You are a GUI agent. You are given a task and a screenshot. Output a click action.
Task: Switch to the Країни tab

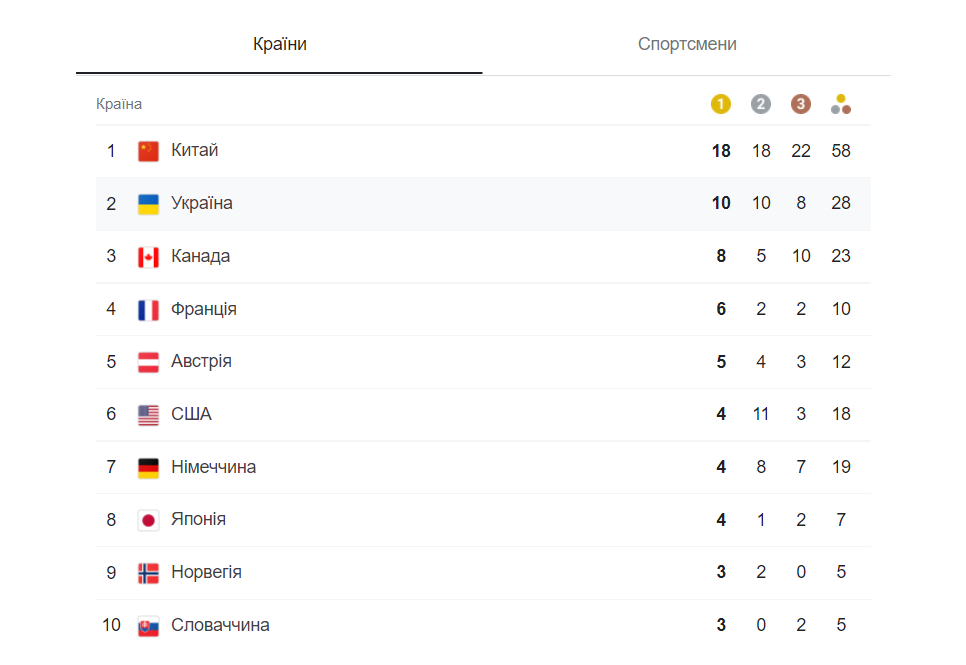[280, 44]
